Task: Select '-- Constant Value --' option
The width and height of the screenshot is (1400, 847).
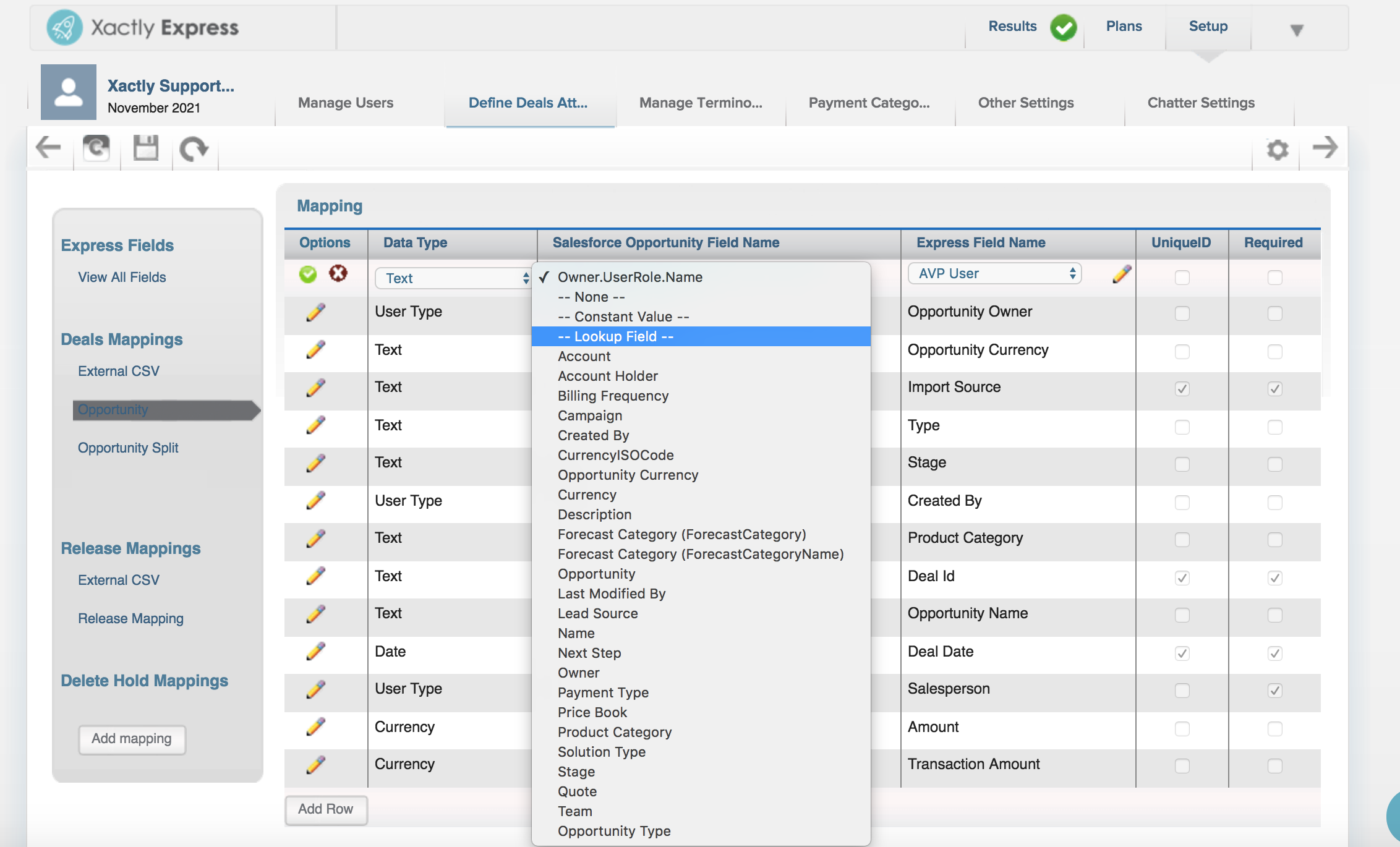Action: (701, 317)
